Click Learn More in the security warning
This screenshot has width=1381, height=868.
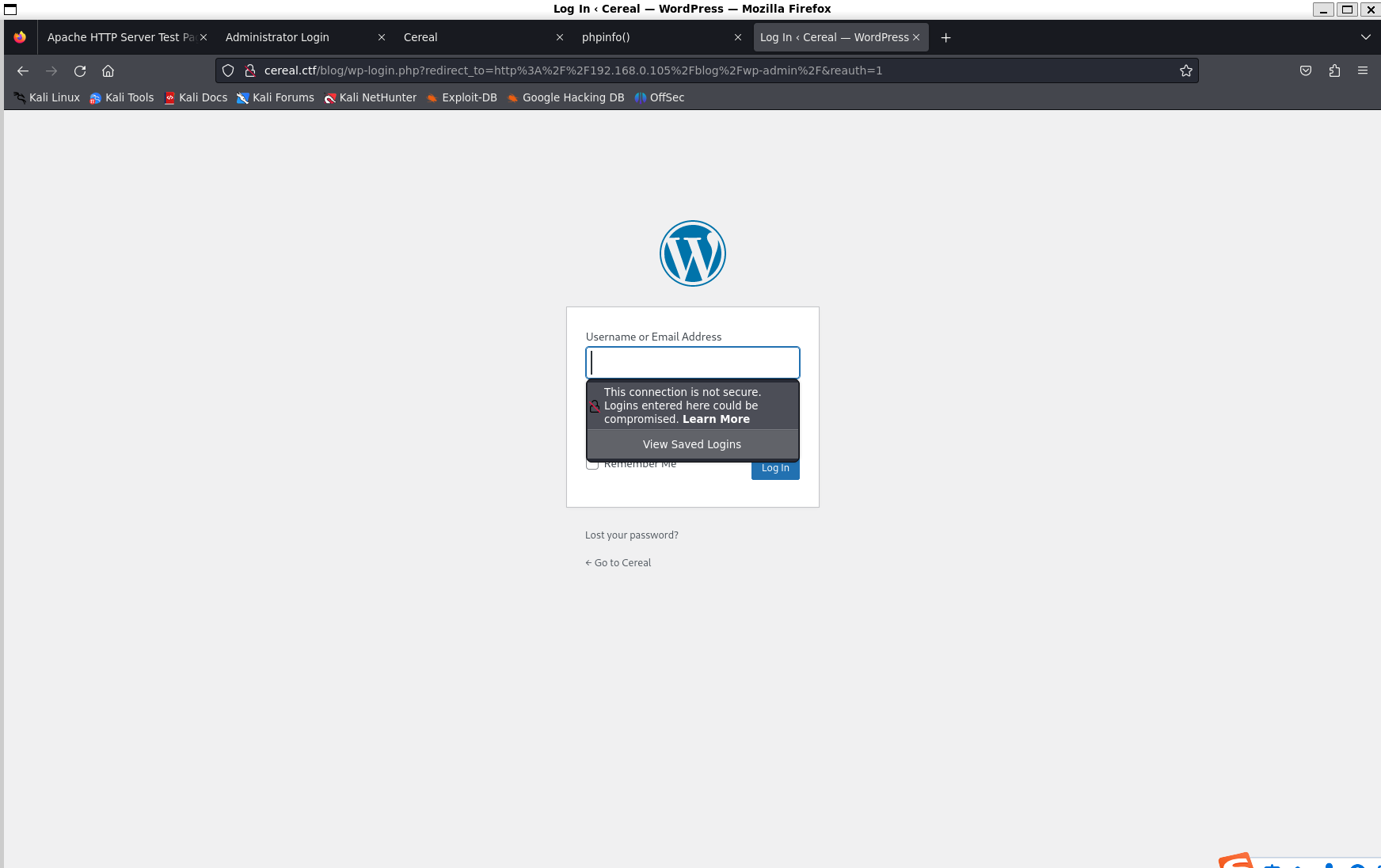click(x=716, y=419)
